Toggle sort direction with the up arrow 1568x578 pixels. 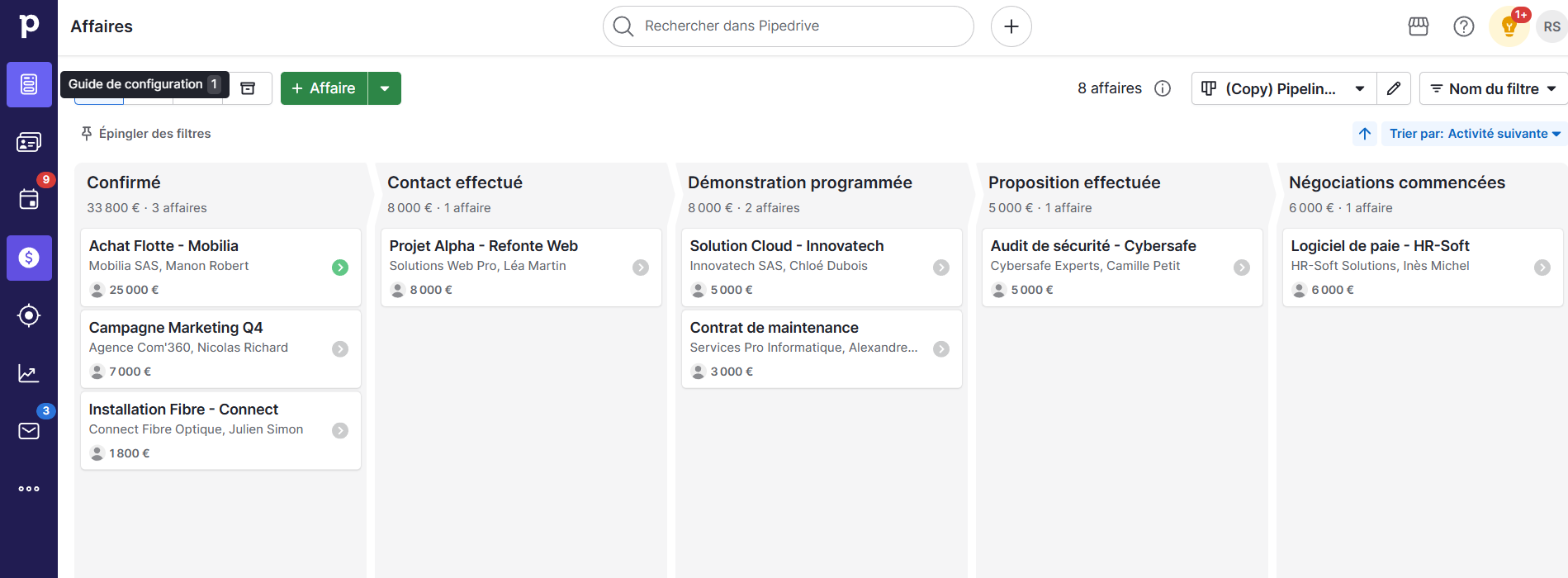pos(1365,134)
